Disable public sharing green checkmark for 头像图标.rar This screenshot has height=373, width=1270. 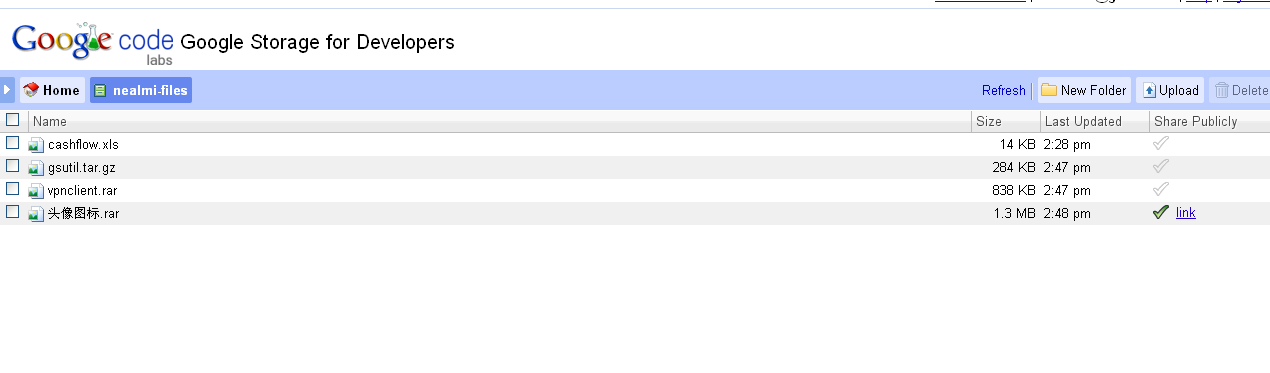pos(1160,212)
